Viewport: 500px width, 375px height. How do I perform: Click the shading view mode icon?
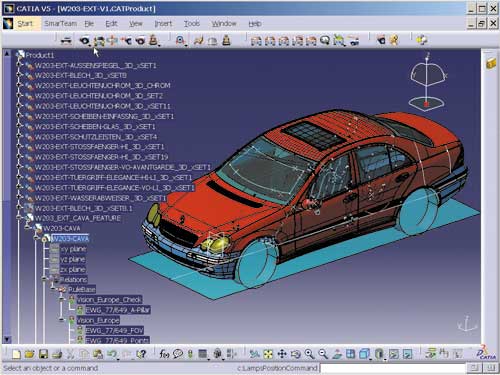[x=379, y=354]
